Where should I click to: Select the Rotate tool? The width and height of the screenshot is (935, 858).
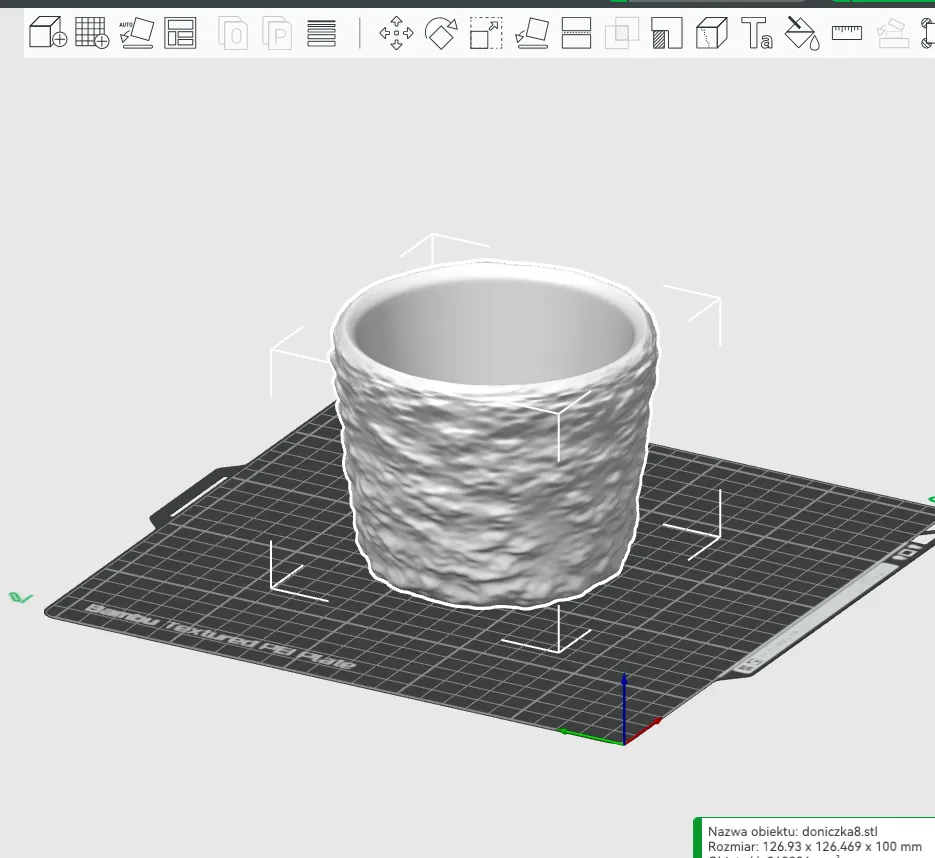(x=441, y=33)
